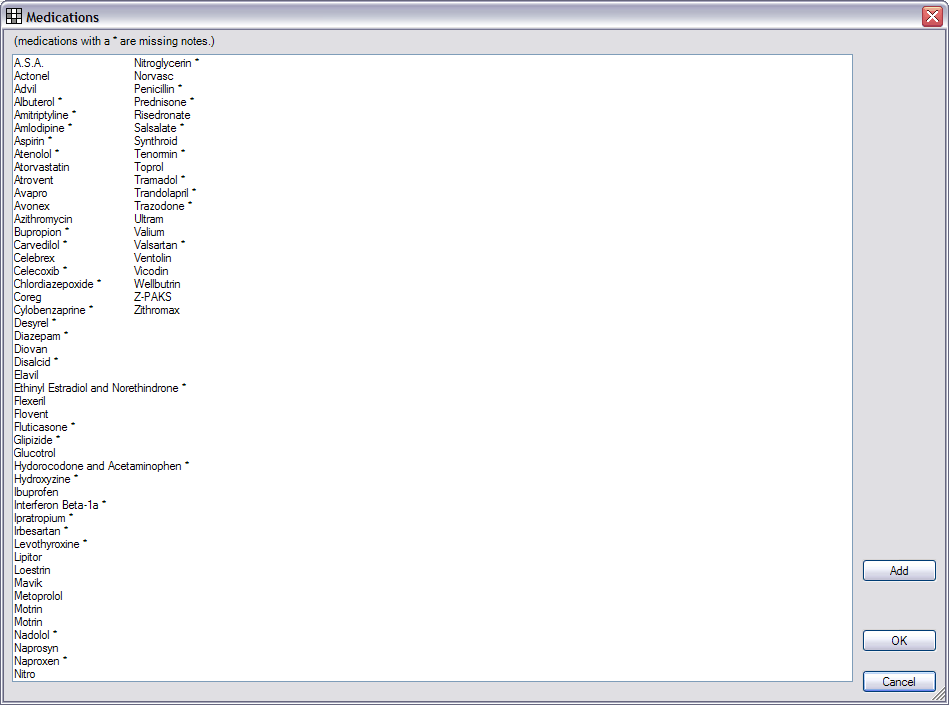
Task: Select Celecoxib entry
Action: (x=41, y=271)
